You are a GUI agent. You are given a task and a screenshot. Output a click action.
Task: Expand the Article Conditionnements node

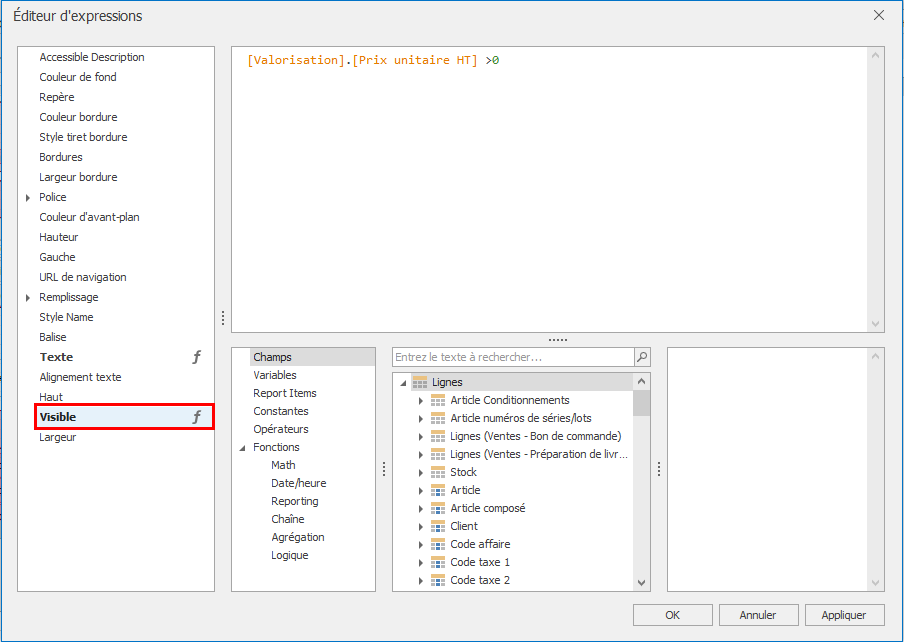tap(421, 401)
